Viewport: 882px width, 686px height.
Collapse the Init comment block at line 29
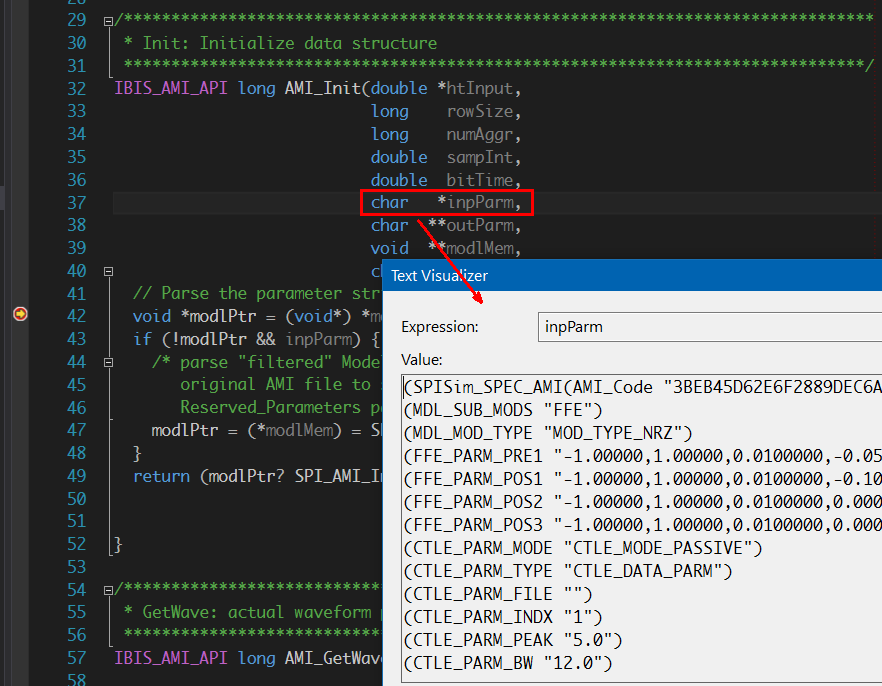(x=108, y=21)
